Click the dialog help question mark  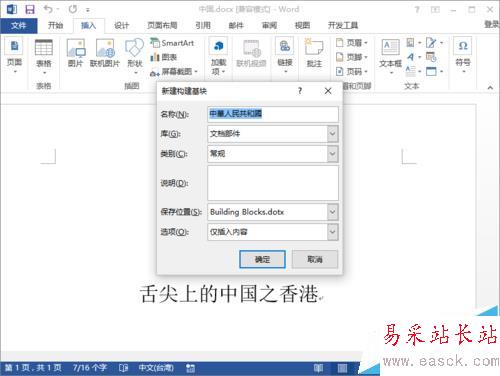point(300,91)
